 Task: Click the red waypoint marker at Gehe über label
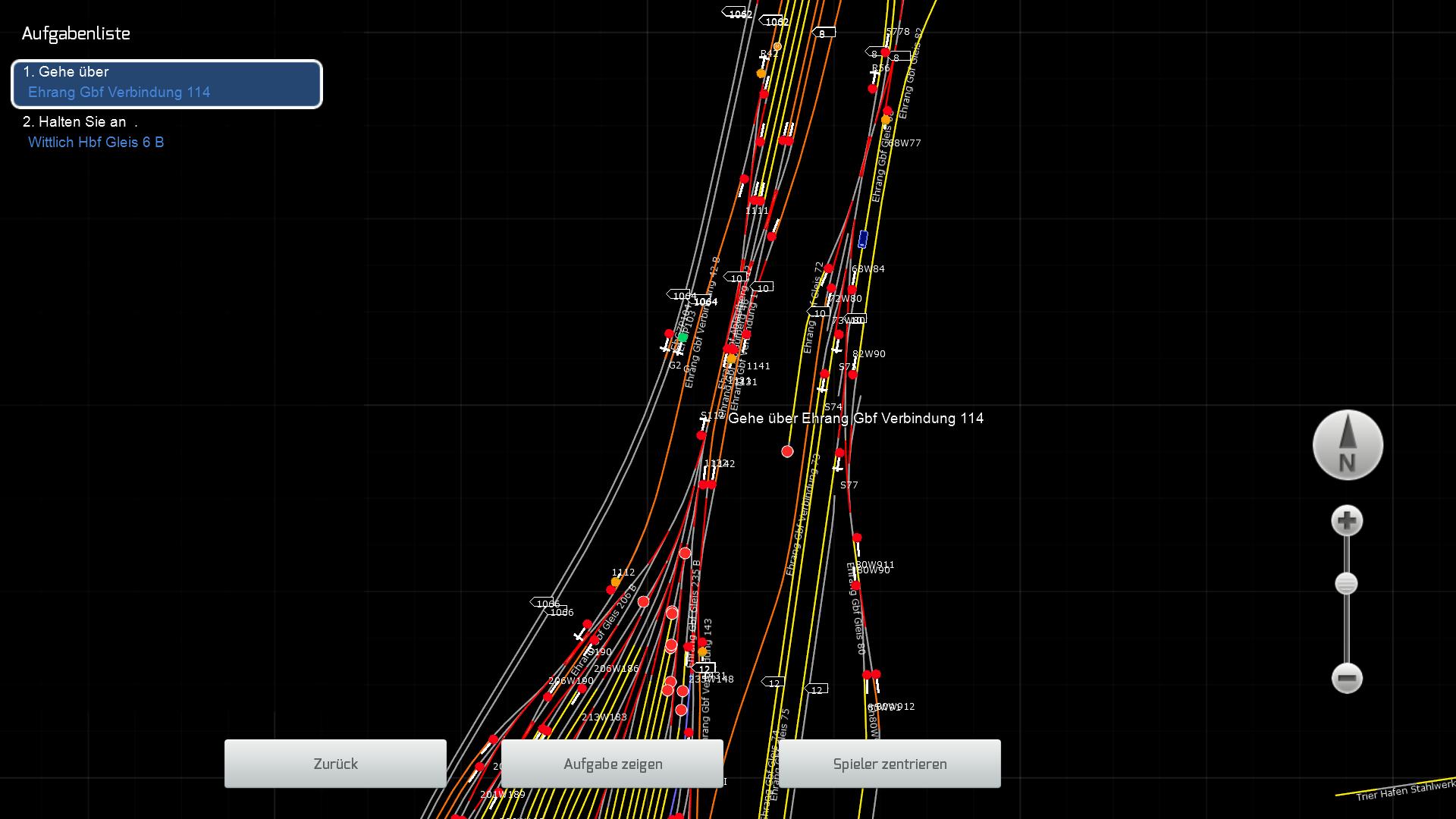click(787, 451)
